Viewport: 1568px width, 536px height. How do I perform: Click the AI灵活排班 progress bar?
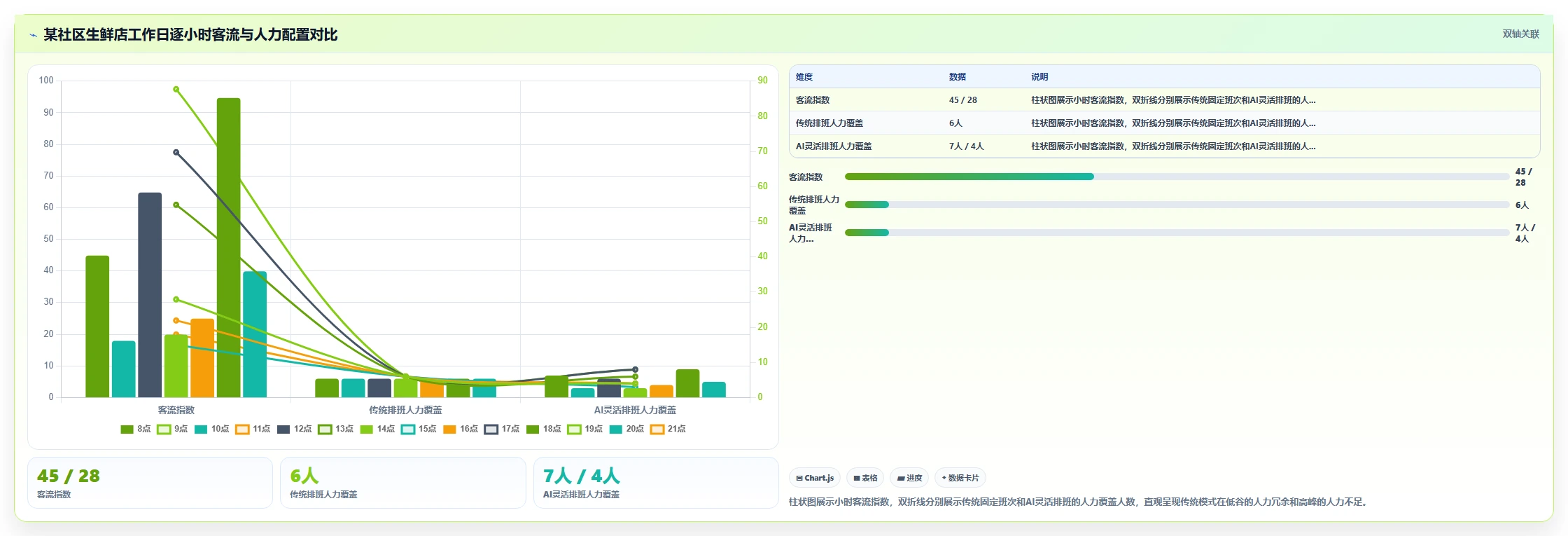click(1177, 233)
